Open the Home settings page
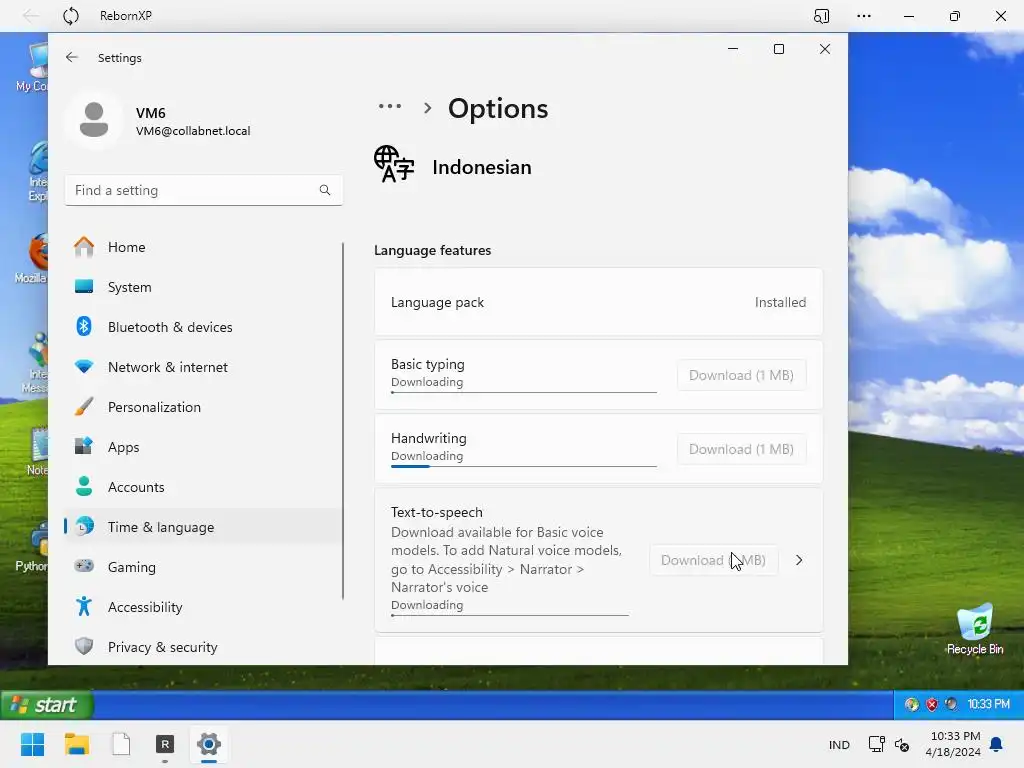This screenshot has height=768, width=1024. pyautogui.click(x=202, y=247)
